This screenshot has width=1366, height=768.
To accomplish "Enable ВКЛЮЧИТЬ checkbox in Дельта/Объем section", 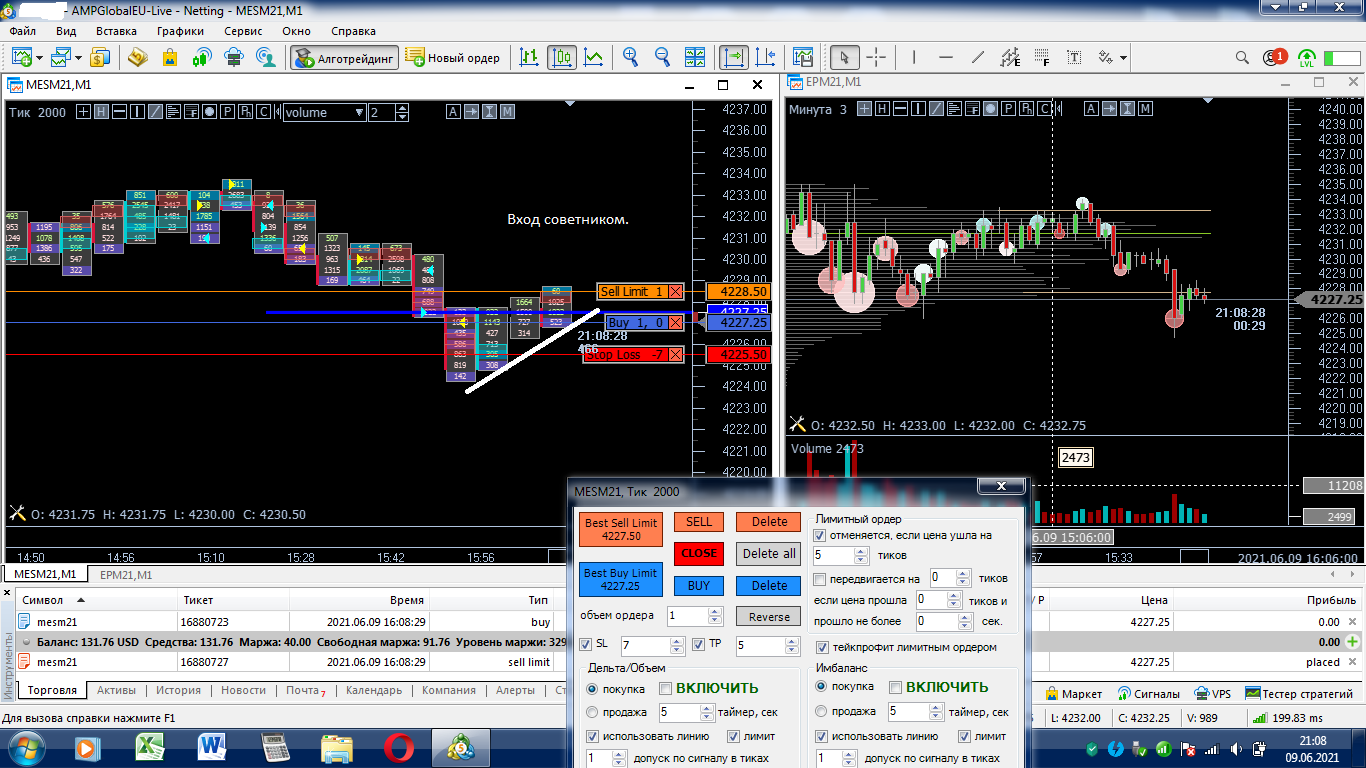I will 666,688.
